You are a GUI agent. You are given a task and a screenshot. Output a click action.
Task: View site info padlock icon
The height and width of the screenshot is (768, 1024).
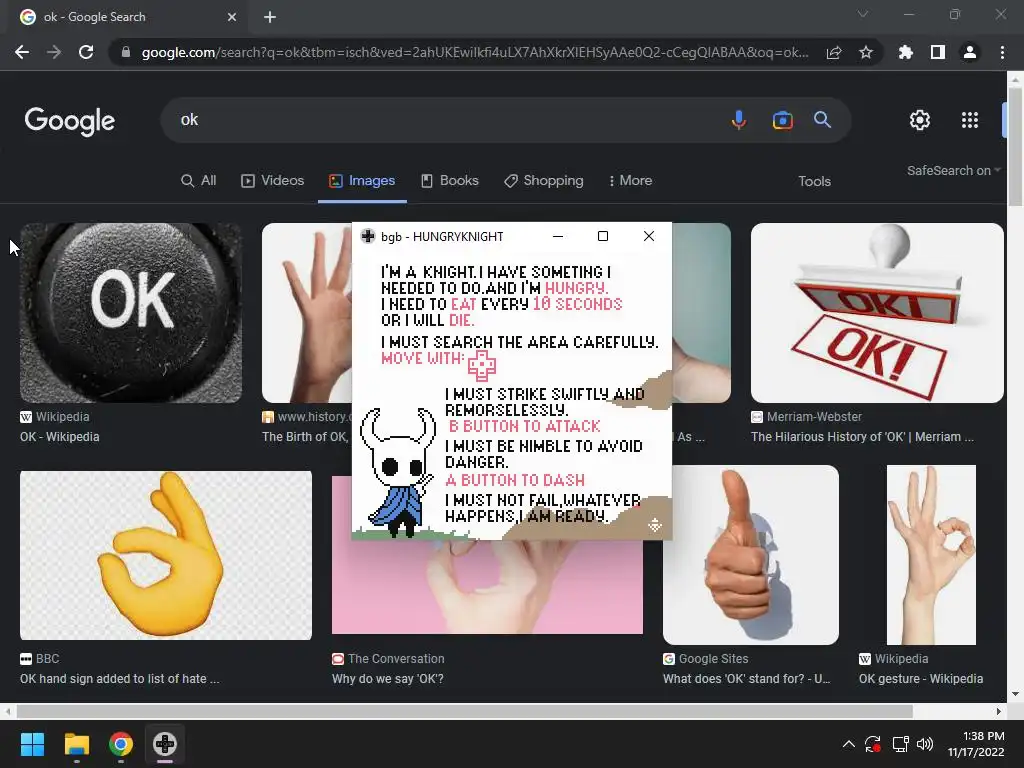pyautogui.click(x=125, y=52)
